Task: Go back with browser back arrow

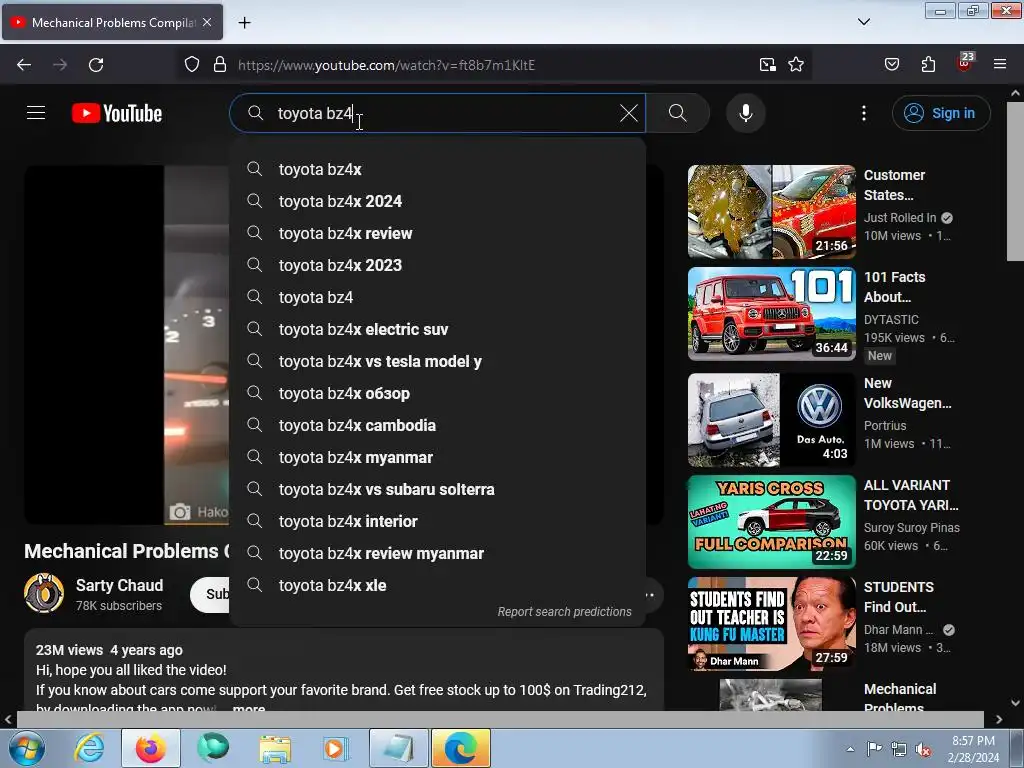Action: [24, 65]
